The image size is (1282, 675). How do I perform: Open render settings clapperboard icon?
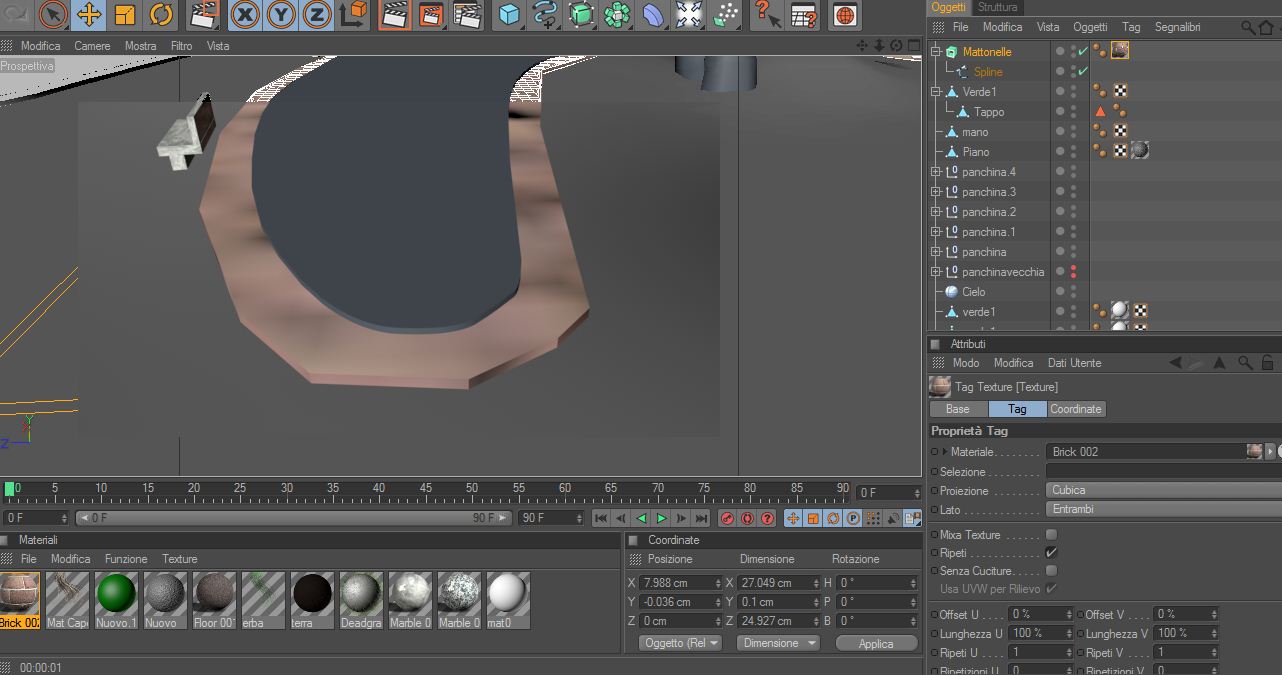pyautogui.click(x=467, y=15)
